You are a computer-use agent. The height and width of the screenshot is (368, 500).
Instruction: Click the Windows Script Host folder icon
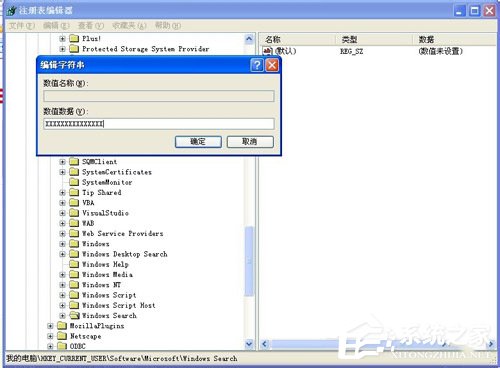click(74, 305)
